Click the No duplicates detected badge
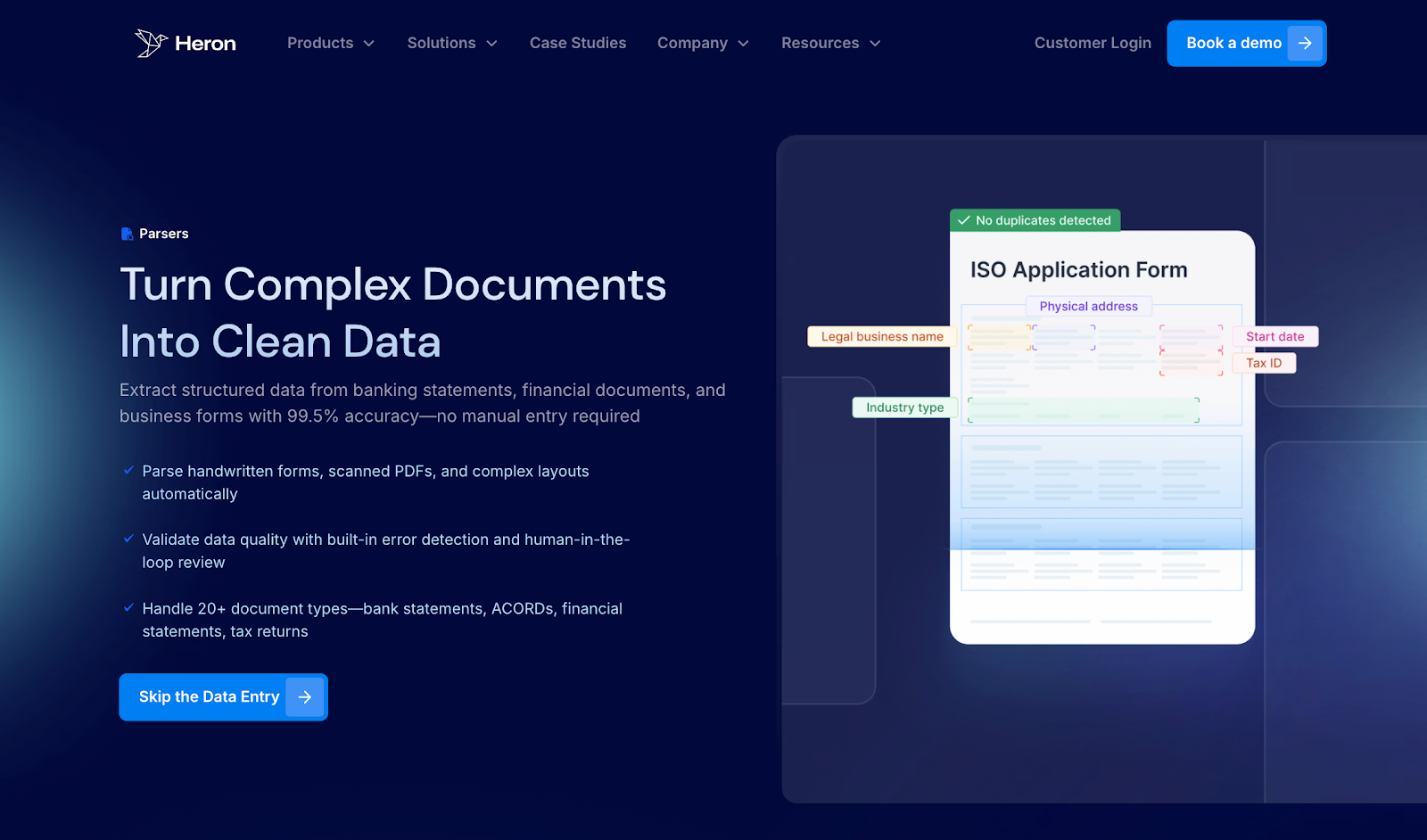This screenshot has height=840, width=1427. click(x=1035, y=220)
